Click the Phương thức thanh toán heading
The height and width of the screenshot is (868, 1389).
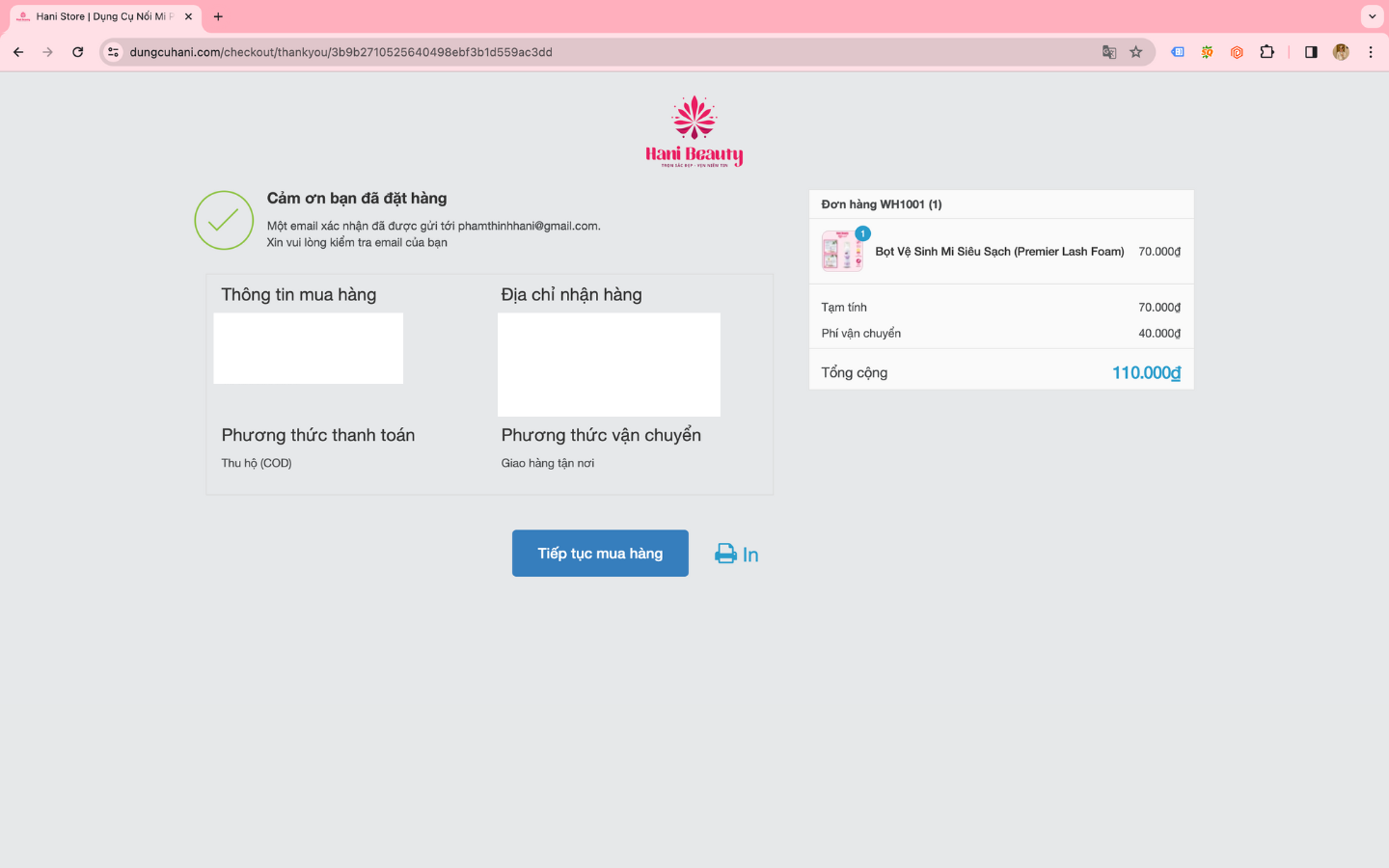[x=318, y=435]
